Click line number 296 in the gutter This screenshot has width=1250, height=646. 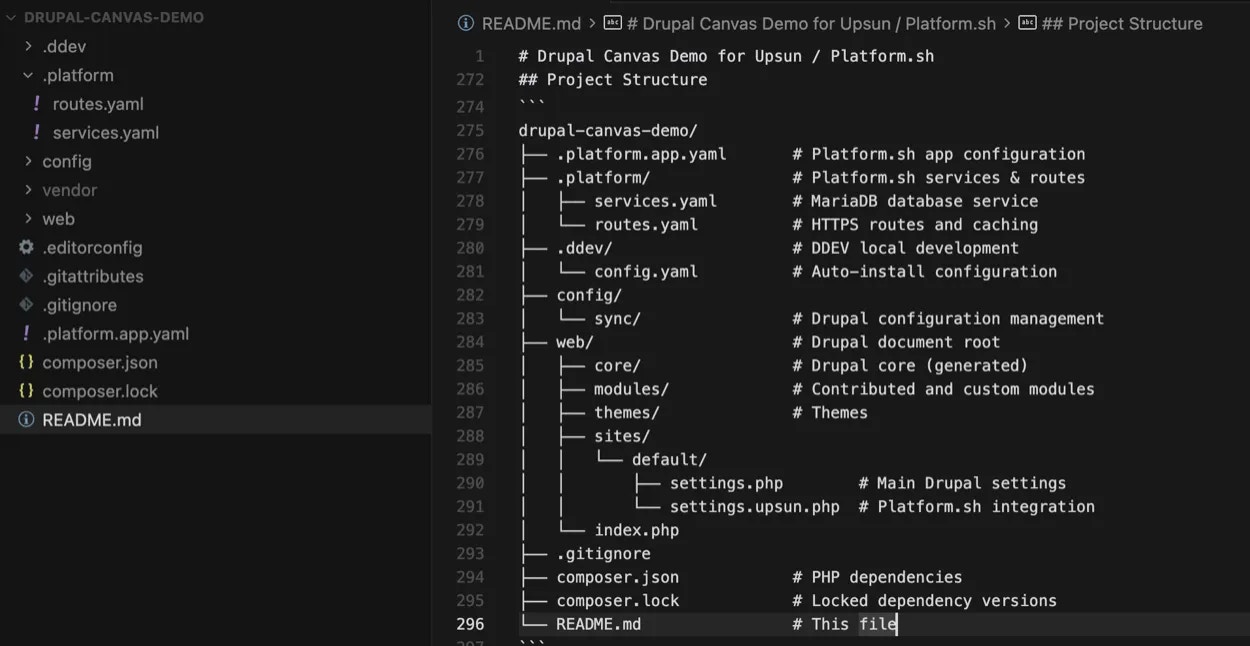pos(470,624)
